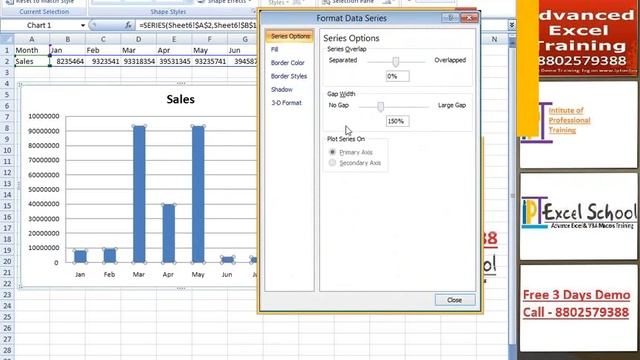Click the Gap Width 150% field
Viewport: 640px width, 360px height.
tap(398, 121)
